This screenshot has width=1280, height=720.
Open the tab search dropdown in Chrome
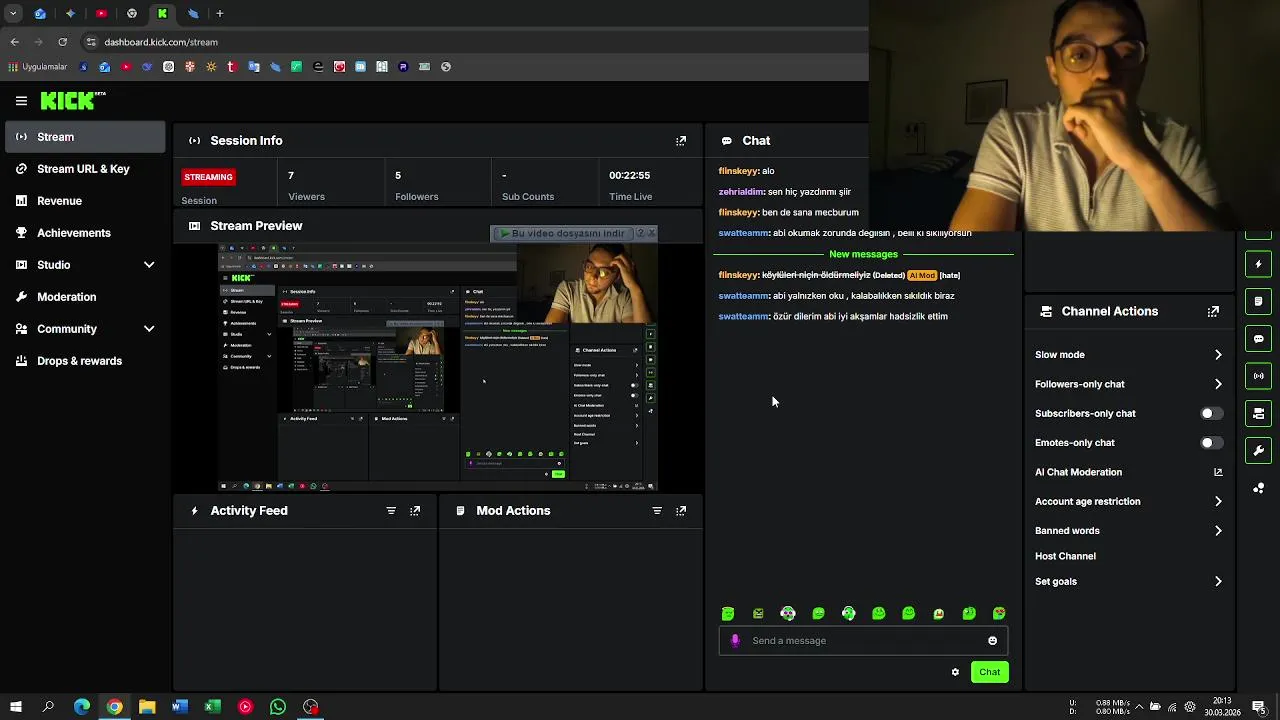[13, 13]
